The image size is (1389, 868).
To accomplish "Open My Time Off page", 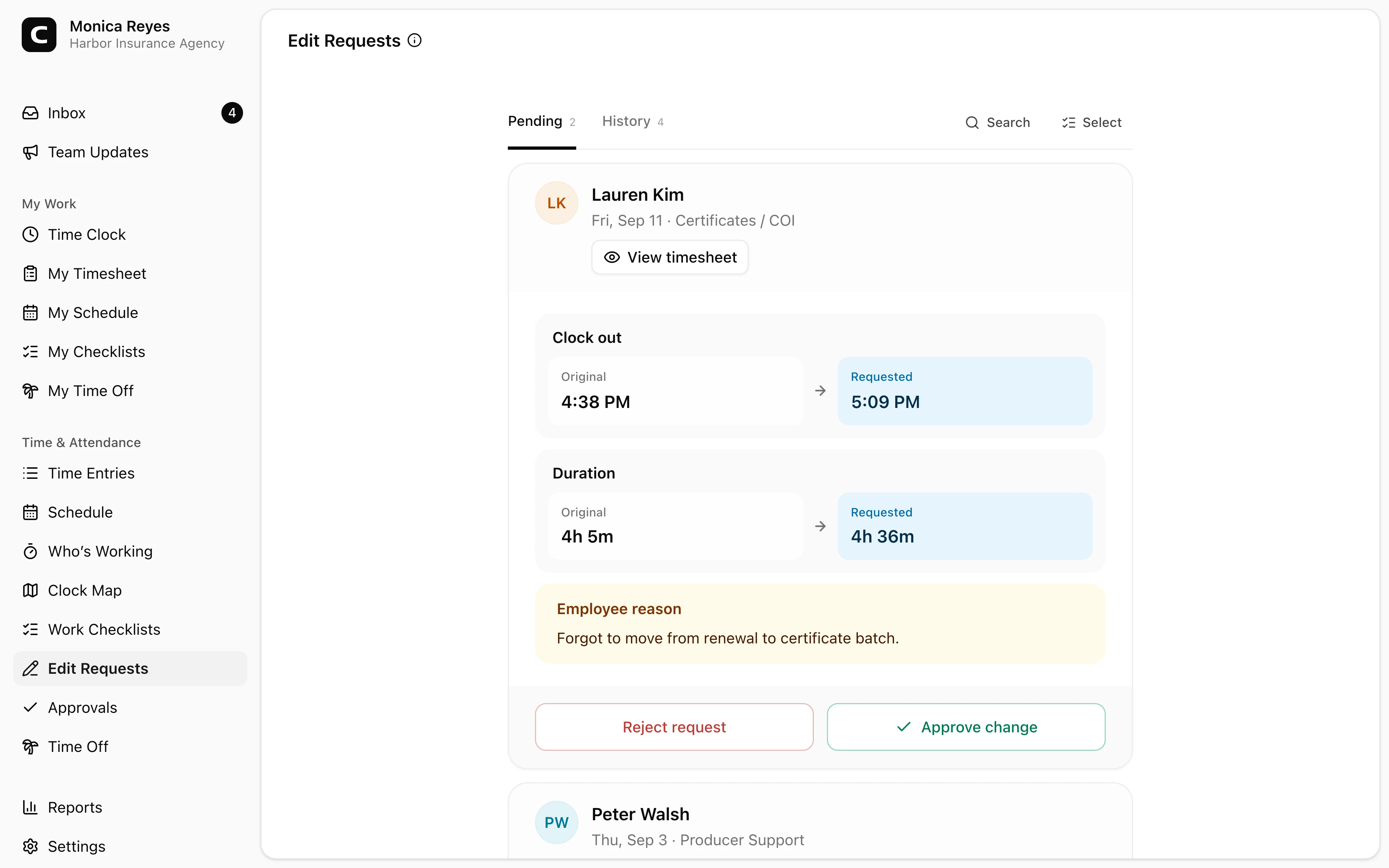I will tap(130, 391).
